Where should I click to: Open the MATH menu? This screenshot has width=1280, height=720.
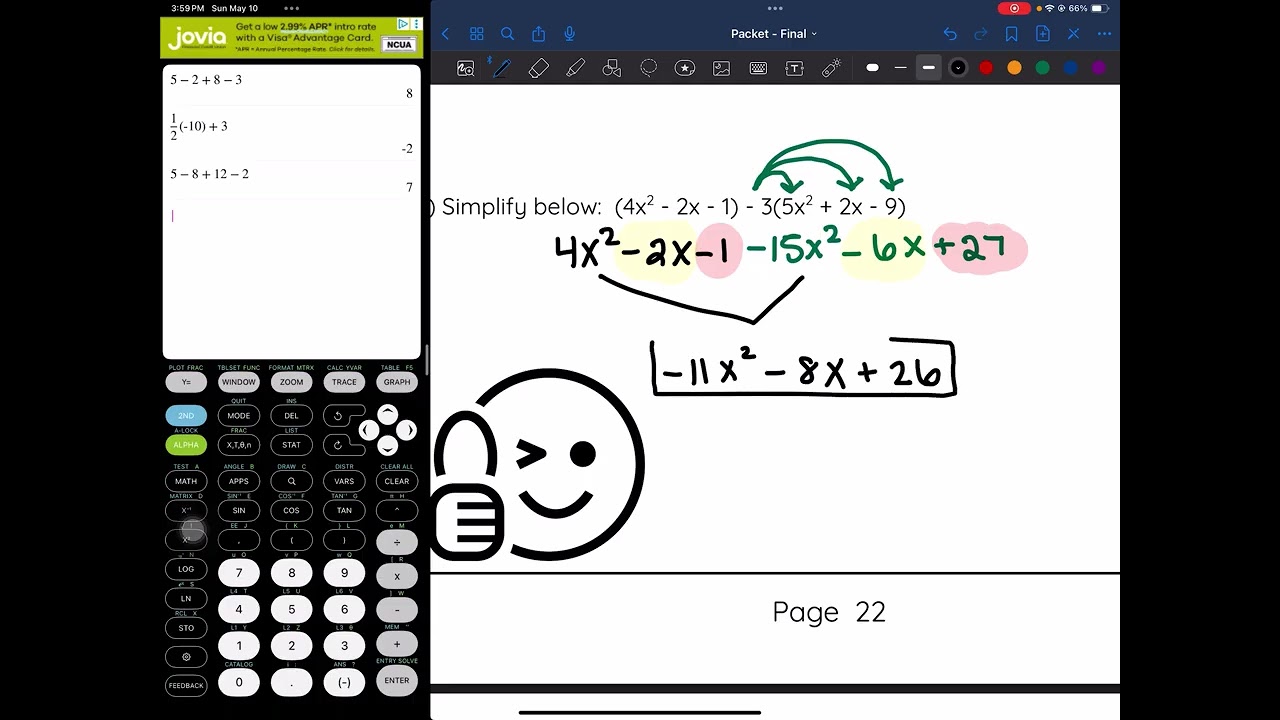(186, 481)
